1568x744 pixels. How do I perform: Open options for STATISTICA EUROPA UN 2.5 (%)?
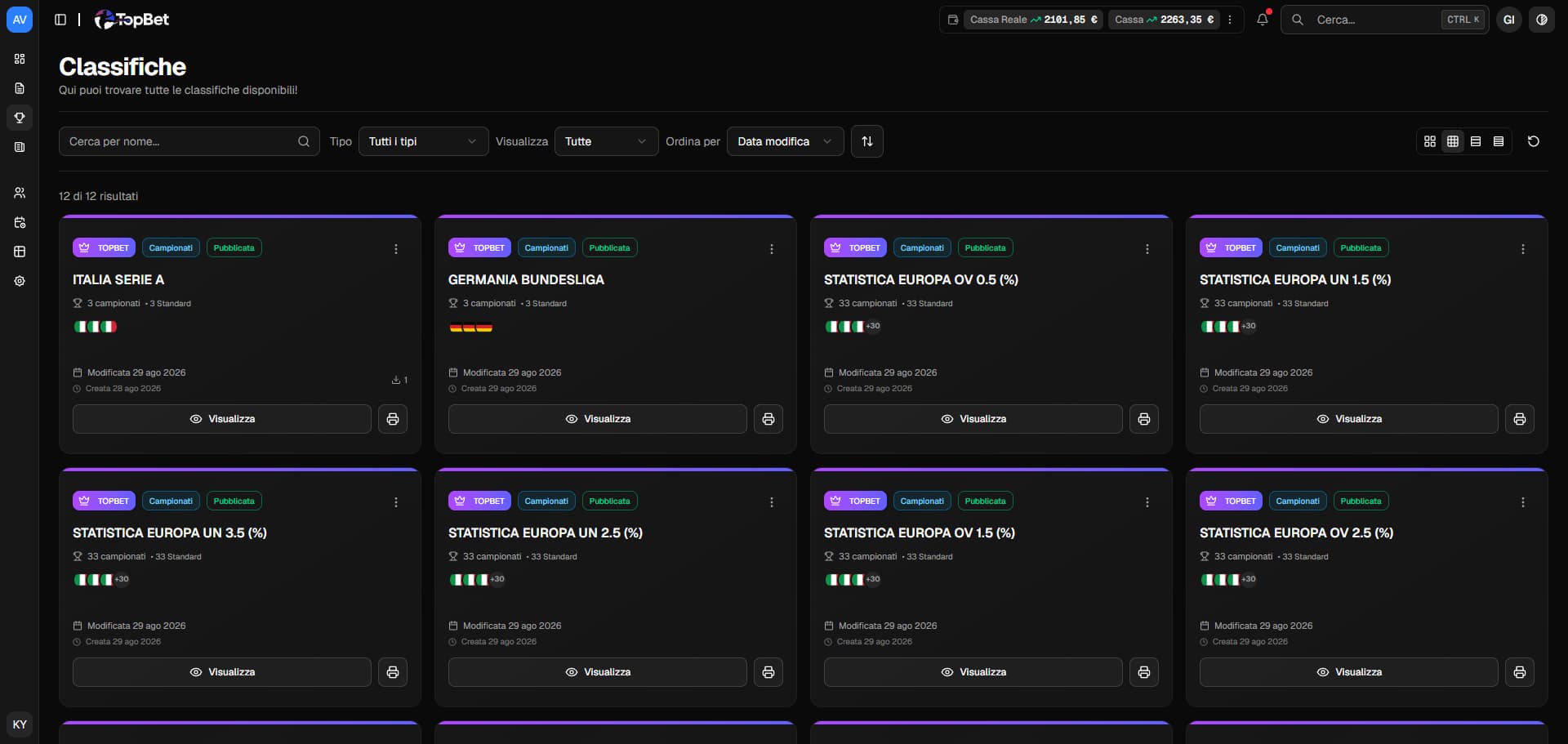click(x=772, y=502)
